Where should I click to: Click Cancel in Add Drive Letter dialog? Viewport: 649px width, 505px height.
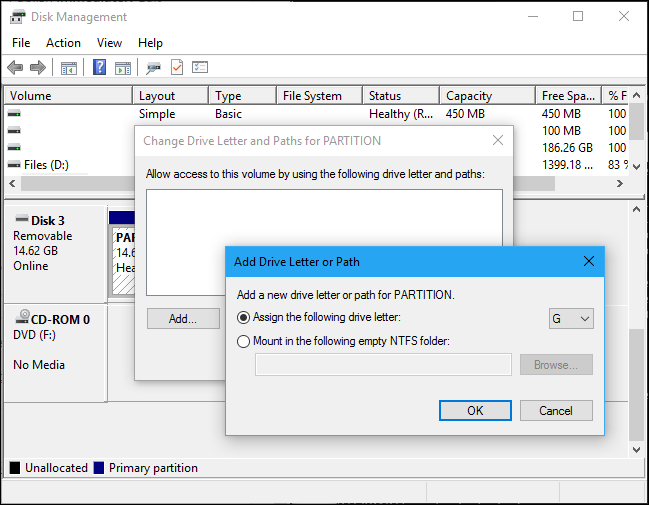pos(556,410)
